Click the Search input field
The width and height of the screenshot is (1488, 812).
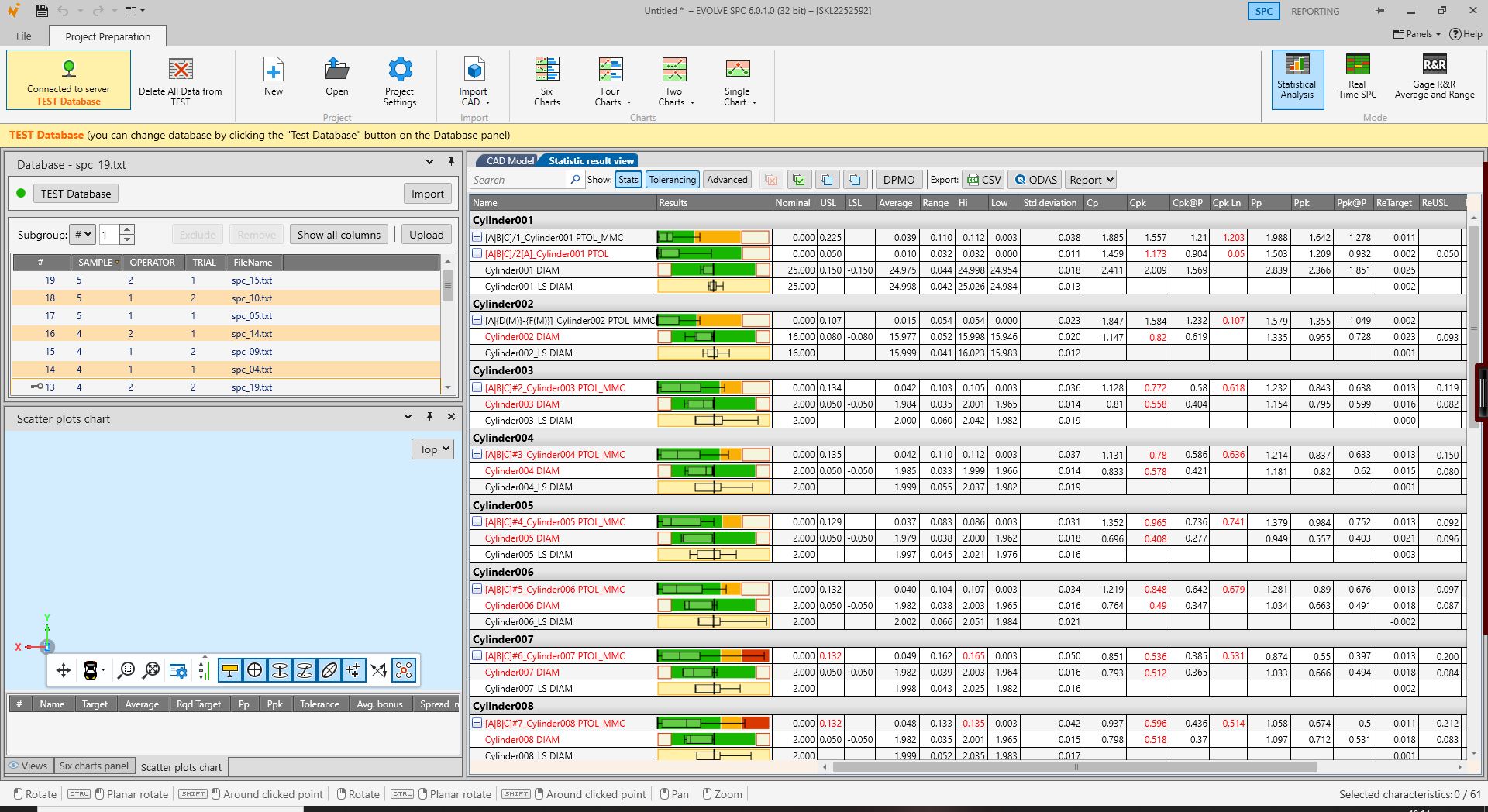tap(519, 180)
